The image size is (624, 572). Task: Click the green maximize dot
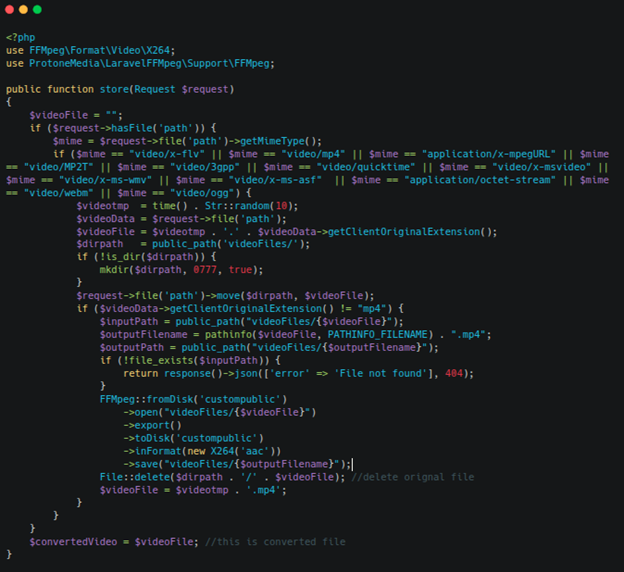[x=38, y=9]
